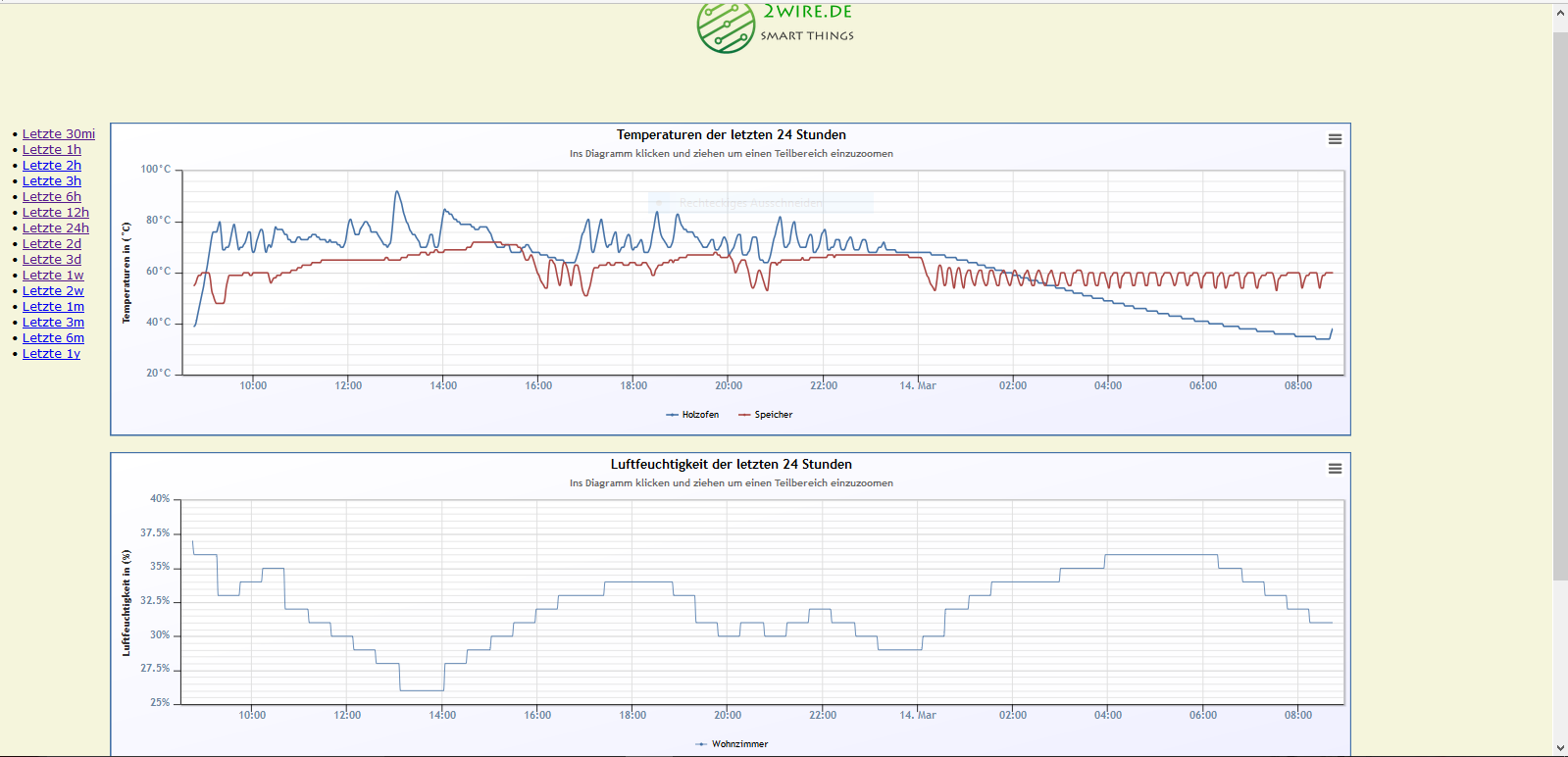Open the Letzte 30mi link
Viewport: 1568px width, 757px height.
59,134
